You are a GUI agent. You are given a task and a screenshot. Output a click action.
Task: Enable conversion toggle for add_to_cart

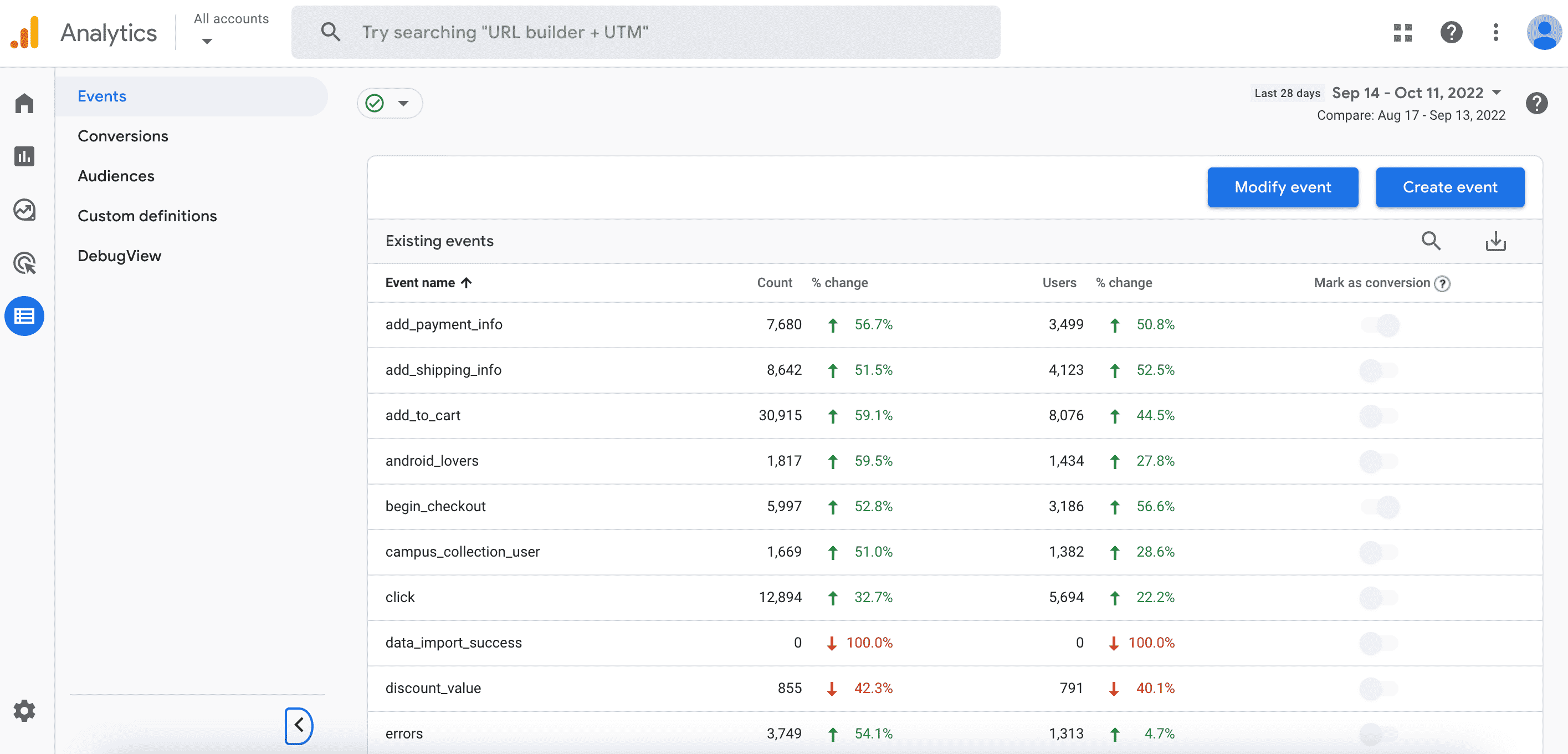(1379, 415)
